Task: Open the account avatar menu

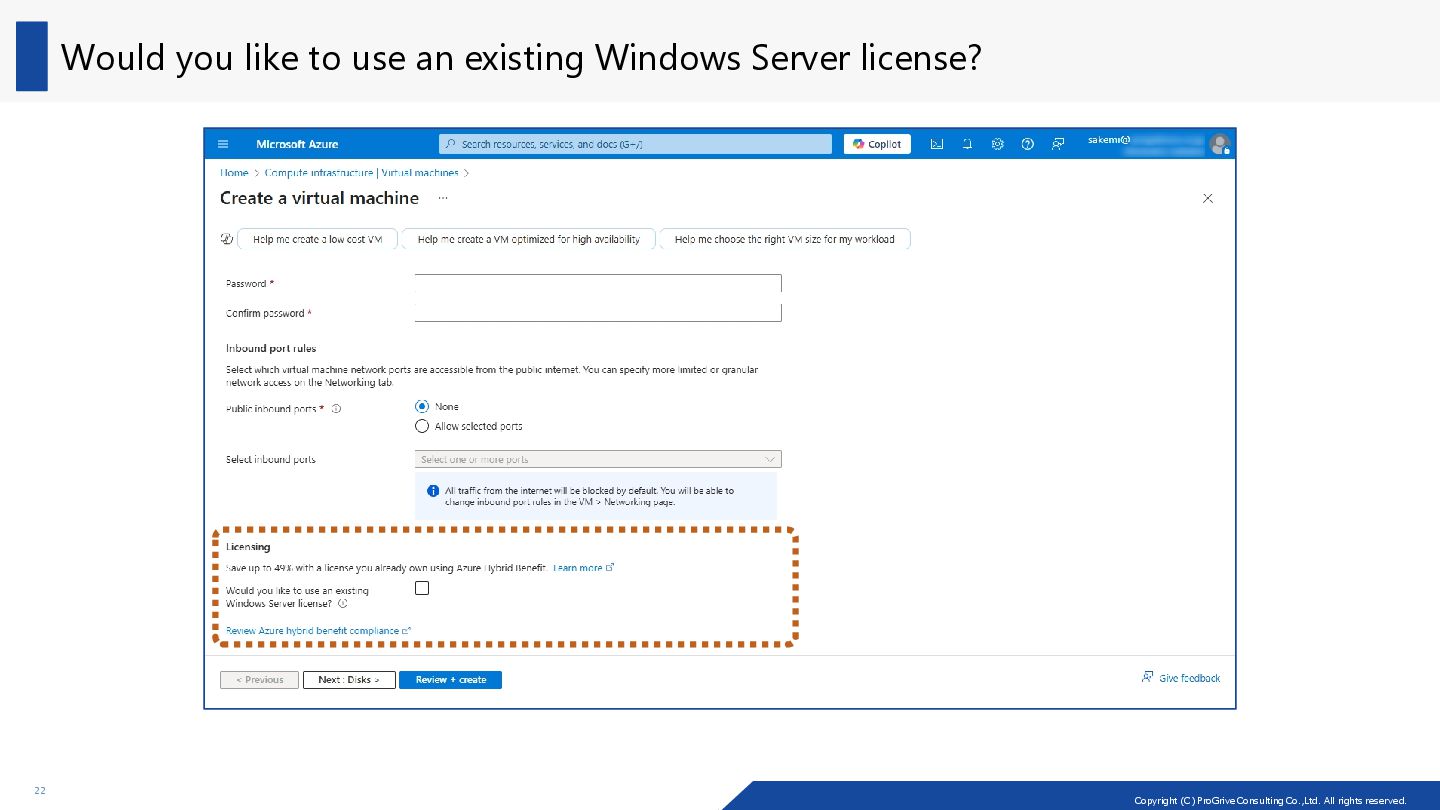Action: tap(1219, 144)
